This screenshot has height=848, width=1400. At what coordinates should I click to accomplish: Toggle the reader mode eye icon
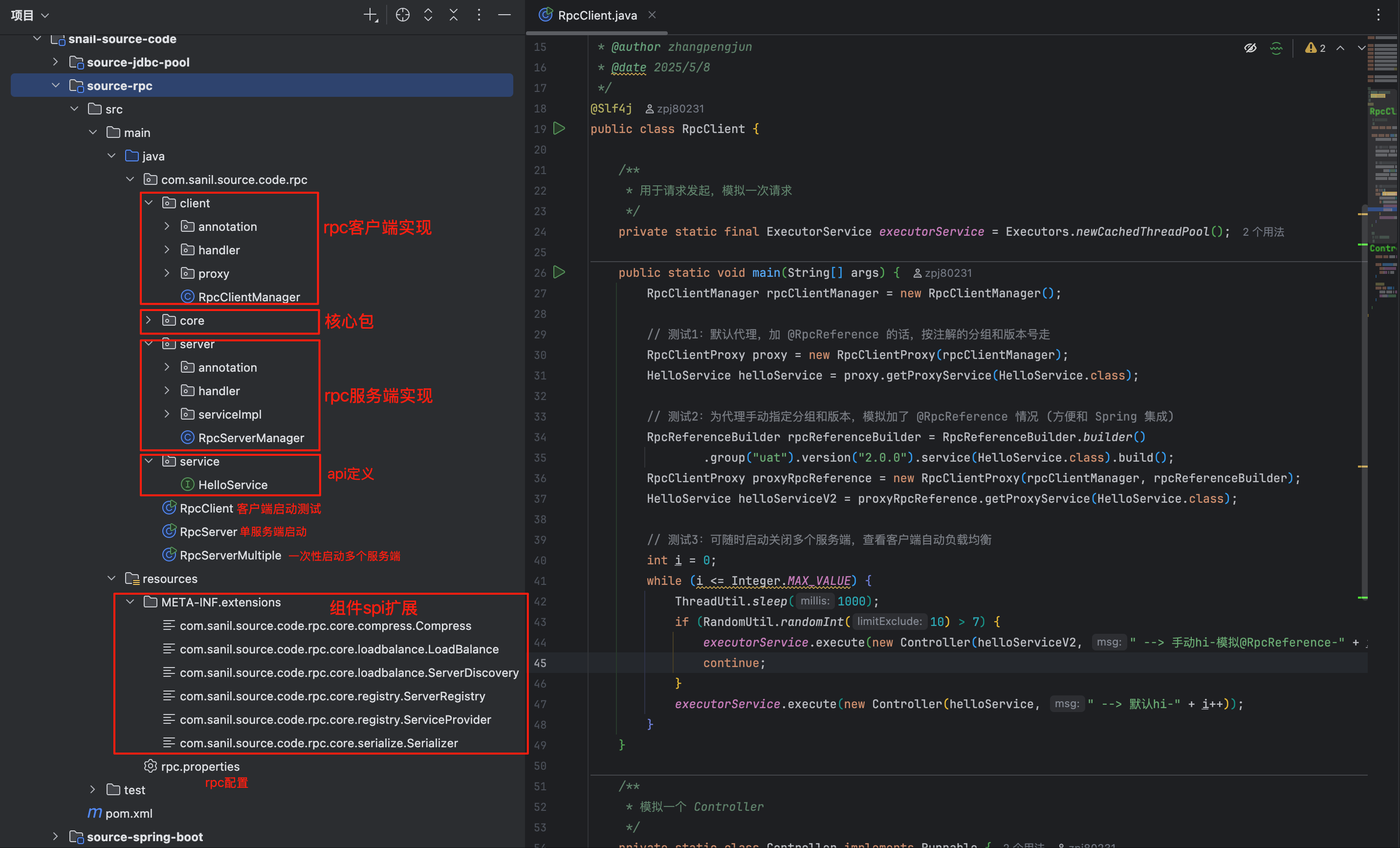(1250, 48)
